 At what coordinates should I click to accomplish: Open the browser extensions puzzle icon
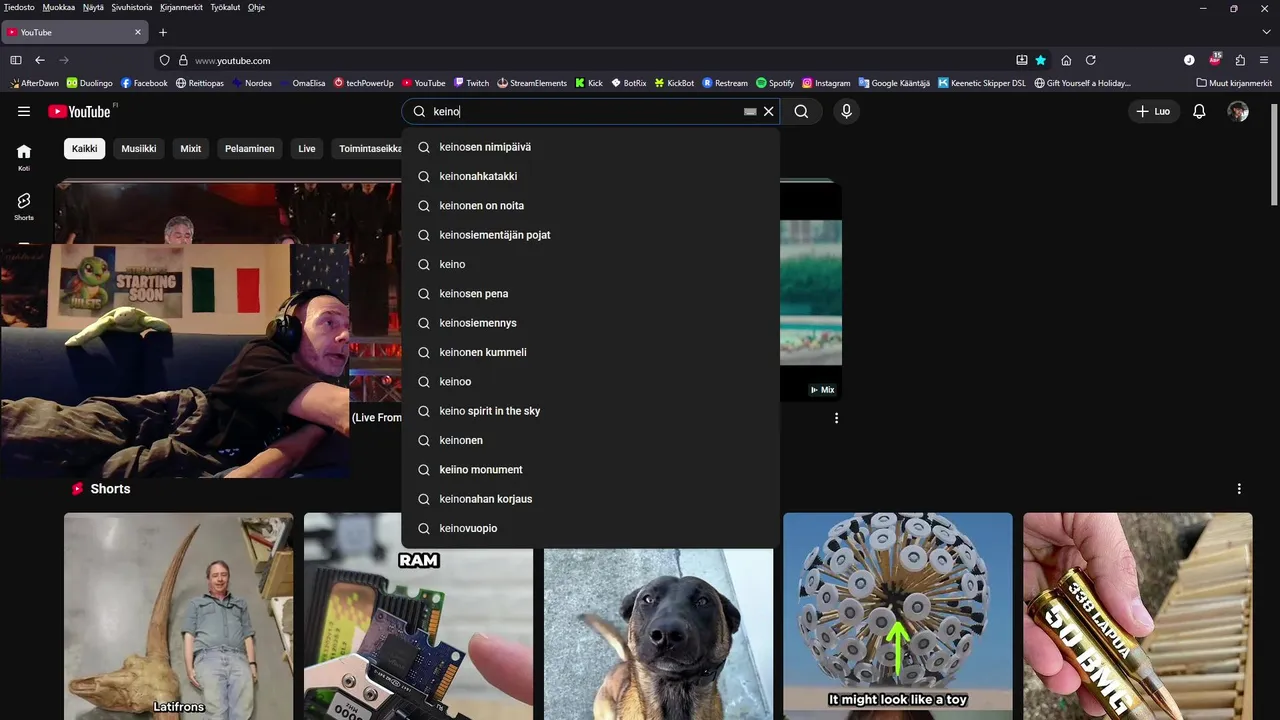tap(1240, 60)
